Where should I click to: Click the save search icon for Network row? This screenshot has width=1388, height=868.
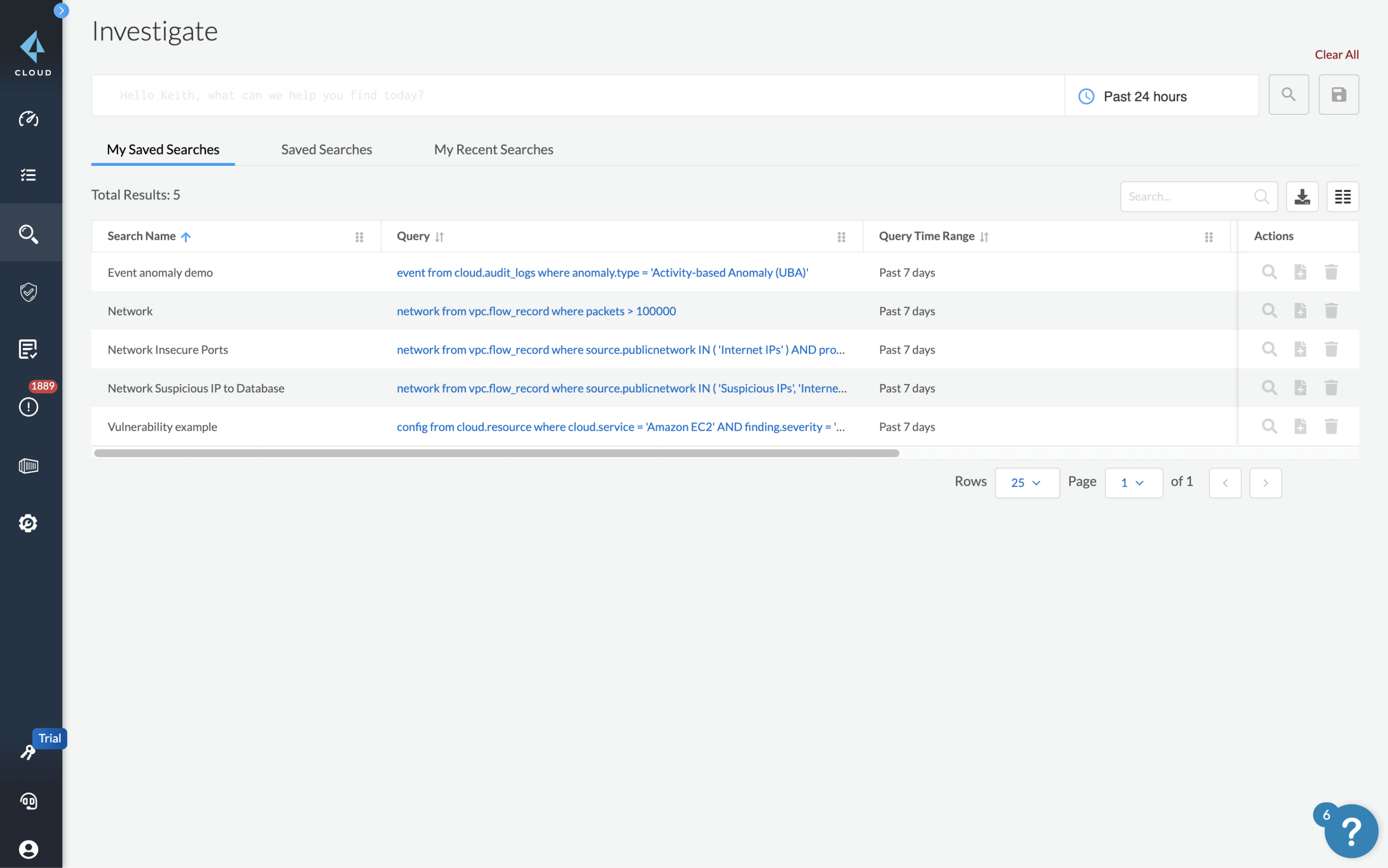pos(1300,310)
